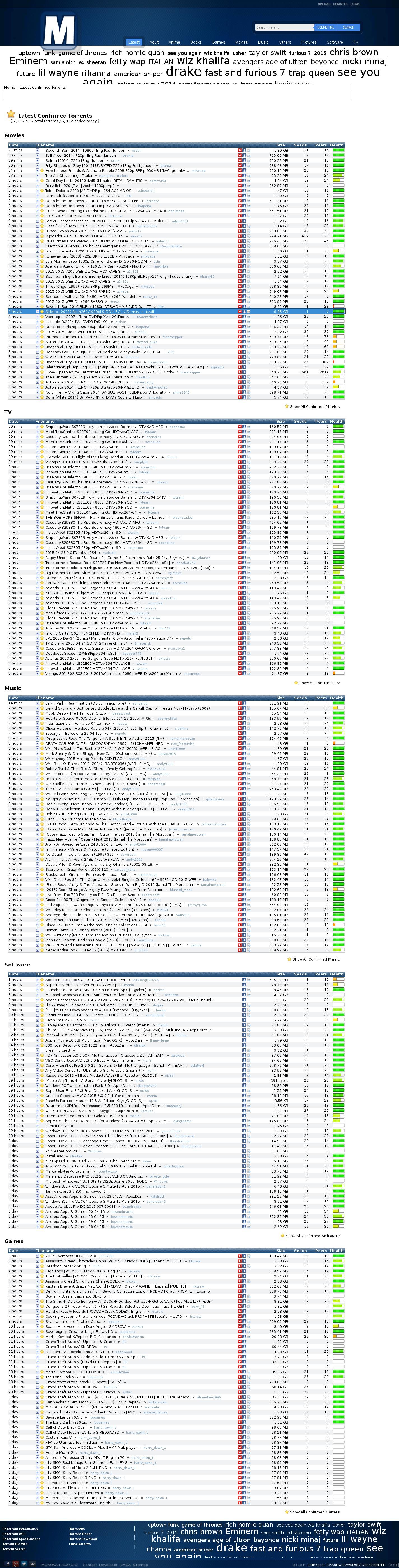Click the Seeds column header in Movies table
The height and width of the screenshot is (1568, 399).
click(300, 146)
